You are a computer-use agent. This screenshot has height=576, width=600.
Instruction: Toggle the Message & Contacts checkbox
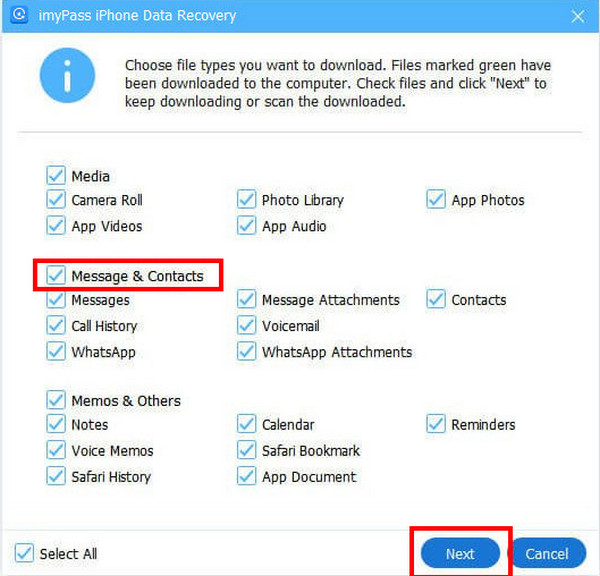(56, 275)
